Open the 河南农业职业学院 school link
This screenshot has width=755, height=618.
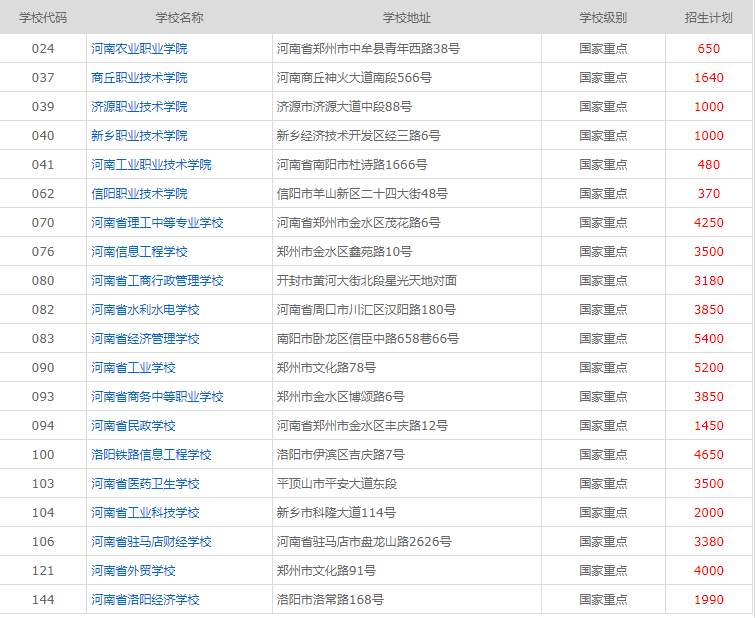coord(139,48)
